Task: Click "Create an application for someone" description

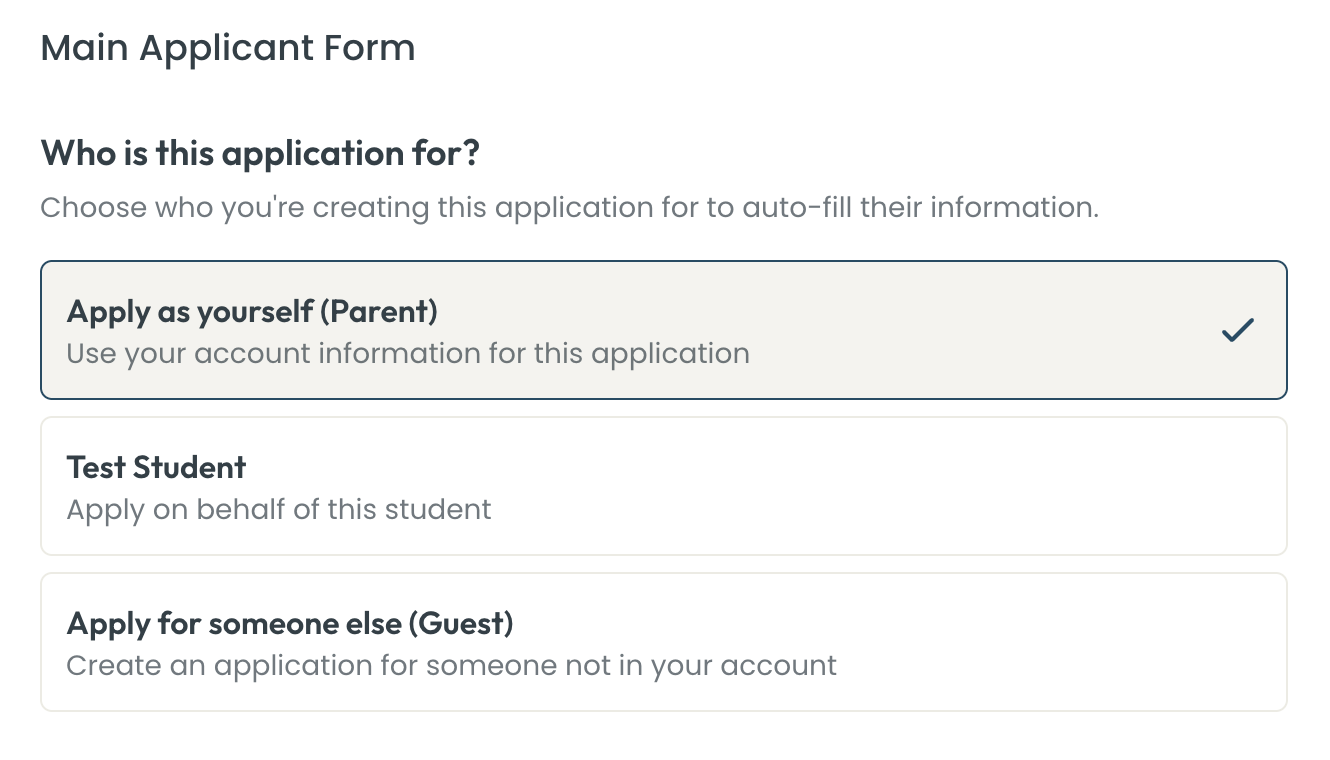Action: point(451,666)
